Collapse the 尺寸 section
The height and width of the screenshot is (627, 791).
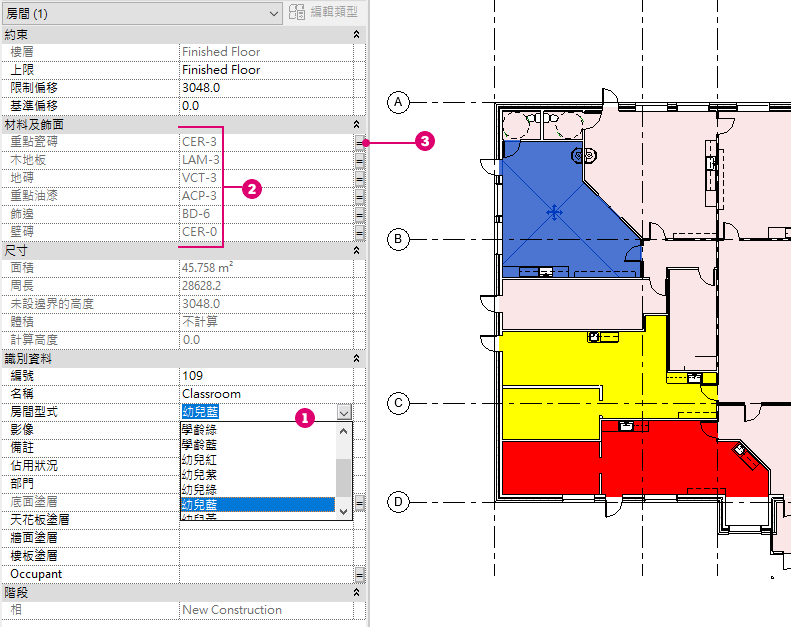click(356, 250)
